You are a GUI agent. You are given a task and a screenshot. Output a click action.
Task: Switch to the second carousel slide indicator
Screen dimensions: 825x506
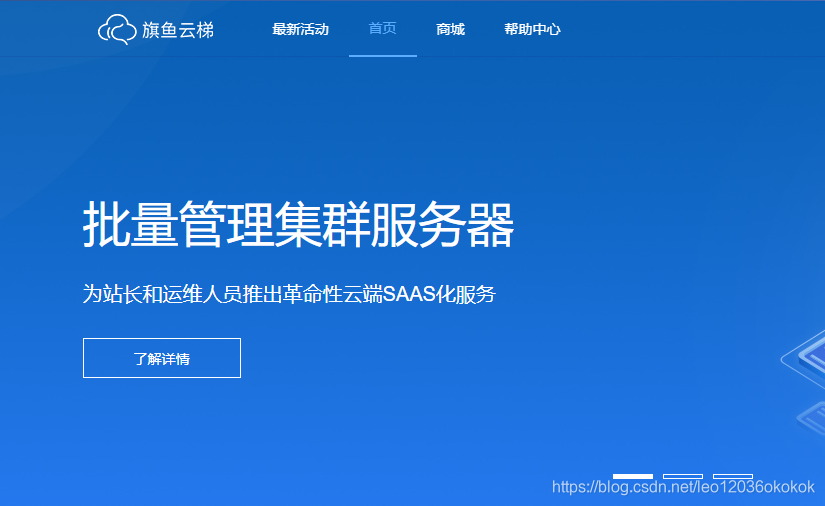[x=683, y=477]
